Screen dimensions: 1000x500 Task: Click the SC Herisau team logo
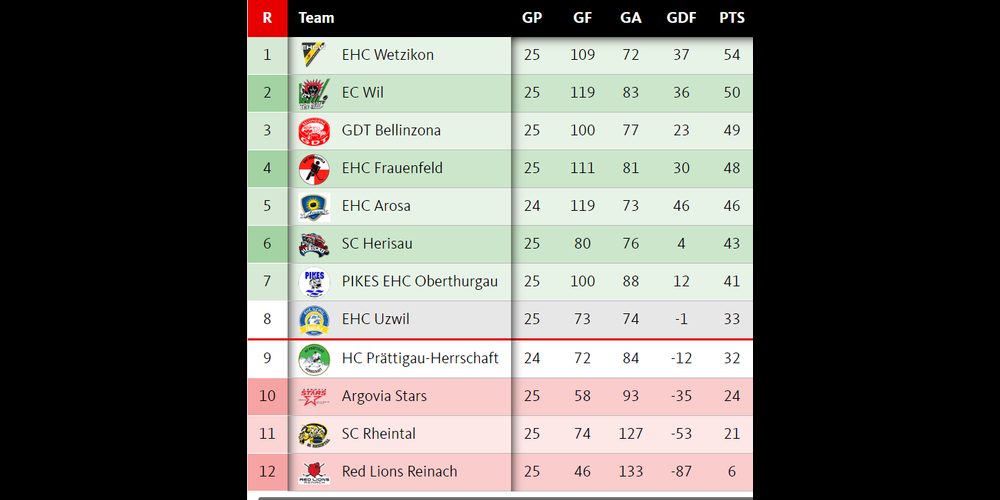click(314, 244)
